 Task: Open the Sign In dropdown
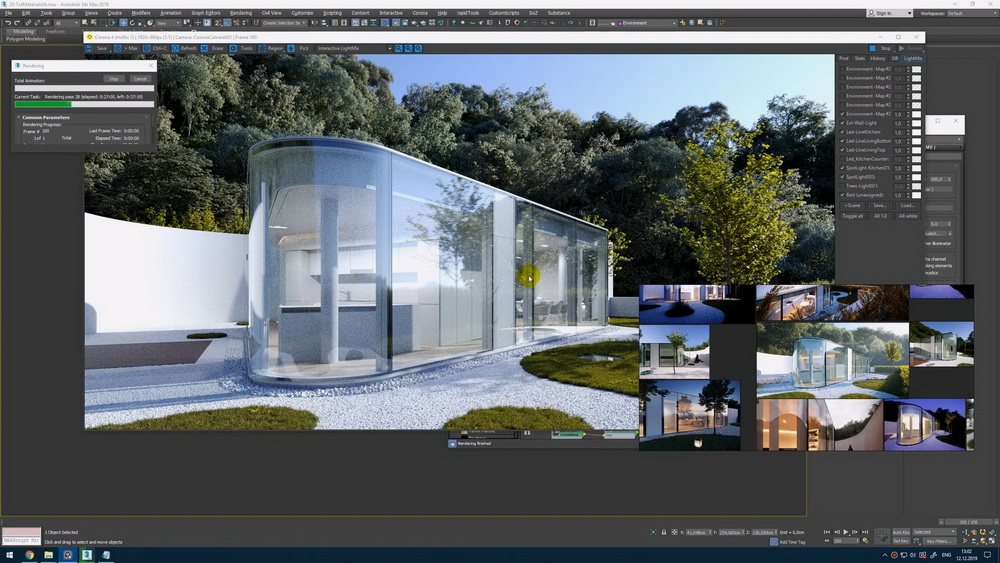(890, 13)
